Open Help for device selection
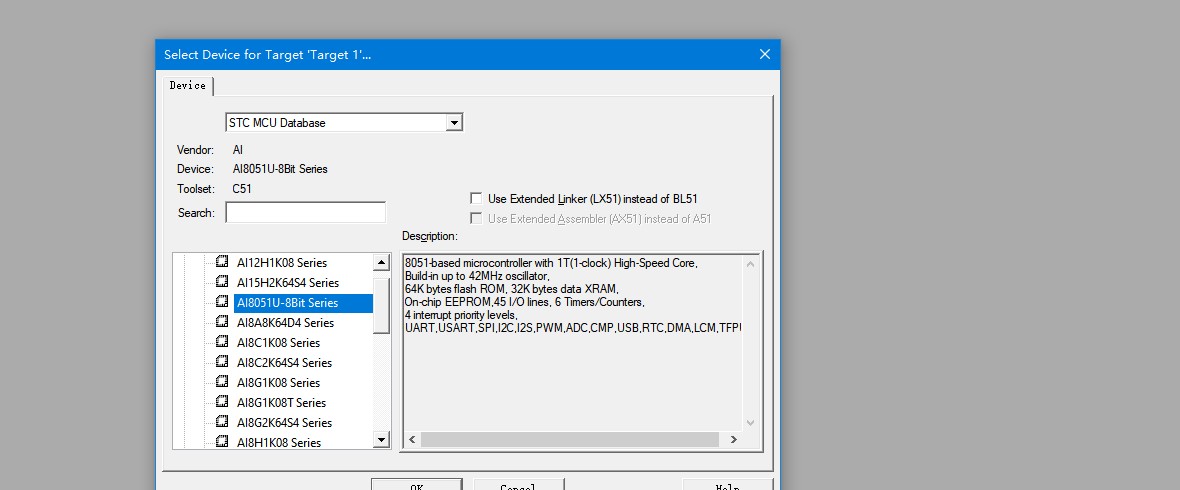1180x490 pixels. [727, 484]
